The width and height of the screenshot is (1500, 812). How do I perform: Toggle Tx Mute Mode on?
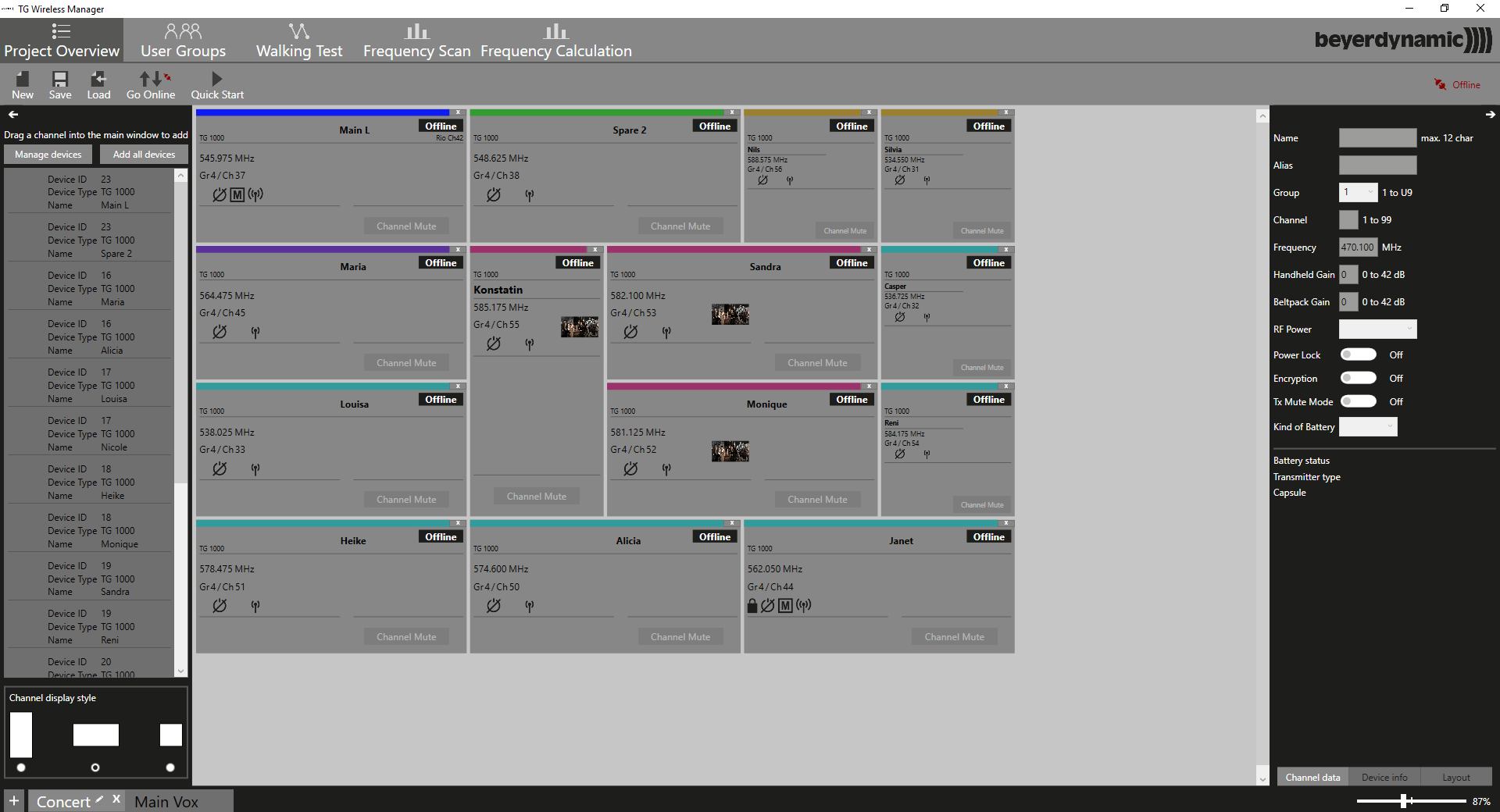(x=1359, y=401)
